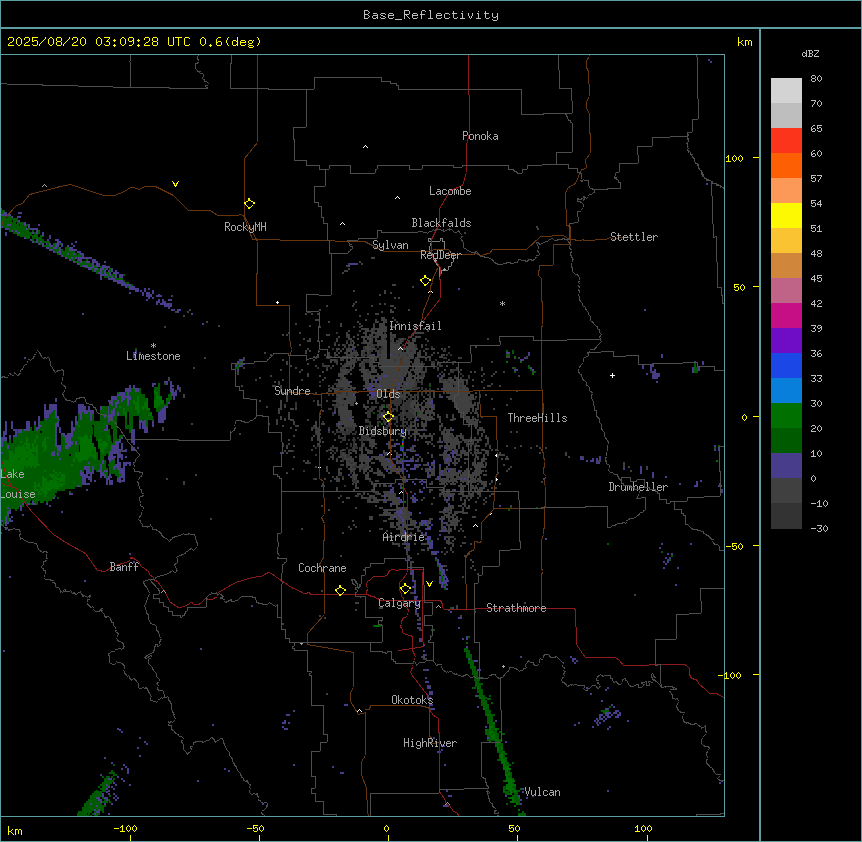This screenshot has width=862, height=842.
Task: Click the -50 tick on the right axis
Action: (x=735, y=546)
